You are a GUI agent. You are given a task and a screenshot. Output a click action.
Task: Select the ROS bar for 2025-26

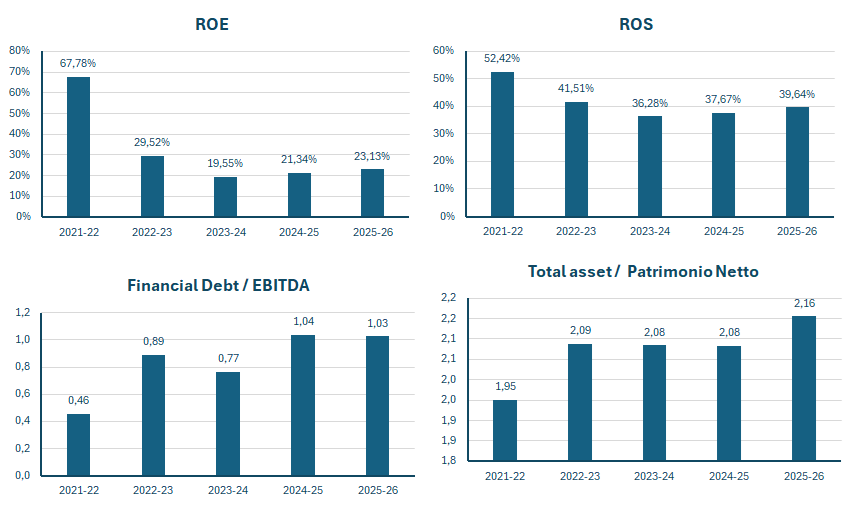[x=797, y=162]
